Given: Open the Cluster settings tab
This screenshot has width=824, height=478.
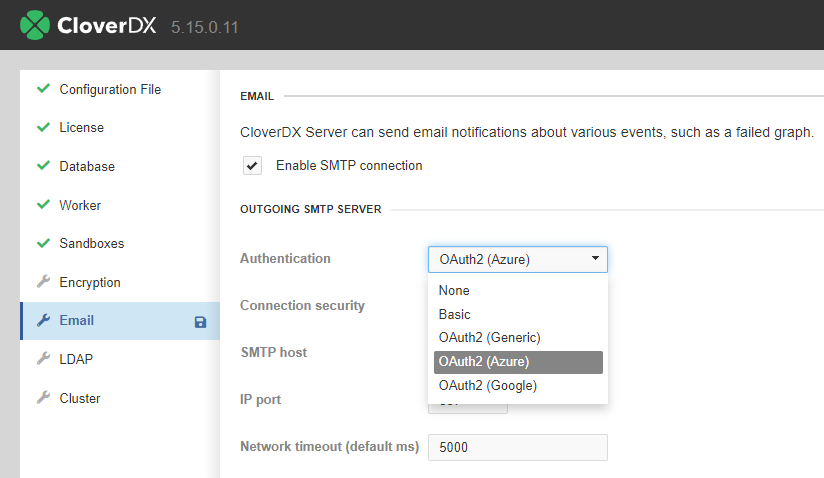Looking at the screenshot, I should click(80, 398).
